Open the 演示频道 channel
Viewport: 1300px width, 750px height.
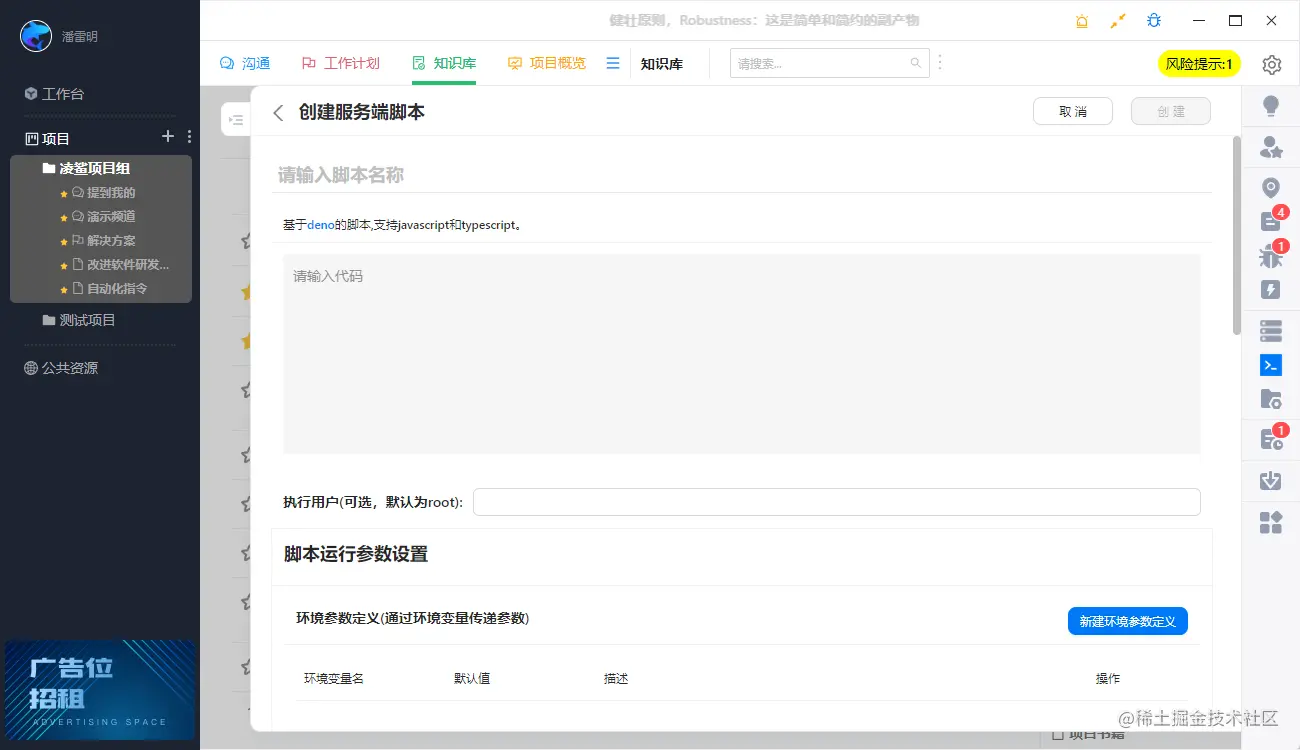103,217
